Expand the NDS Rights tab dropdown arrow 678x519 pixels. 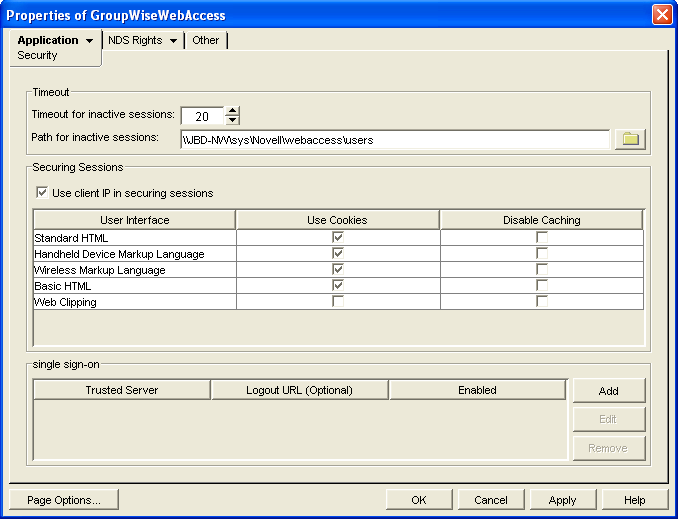[174, 41]
